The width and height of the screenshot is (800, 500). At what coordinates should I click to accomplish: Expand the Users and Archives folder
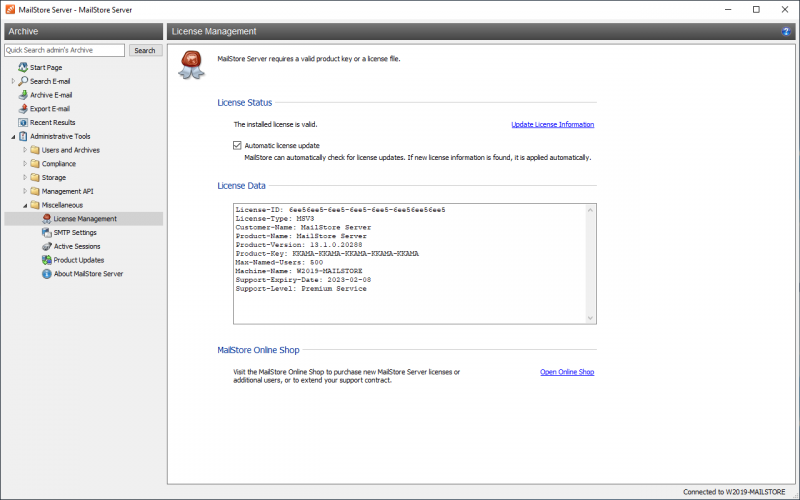24,150
